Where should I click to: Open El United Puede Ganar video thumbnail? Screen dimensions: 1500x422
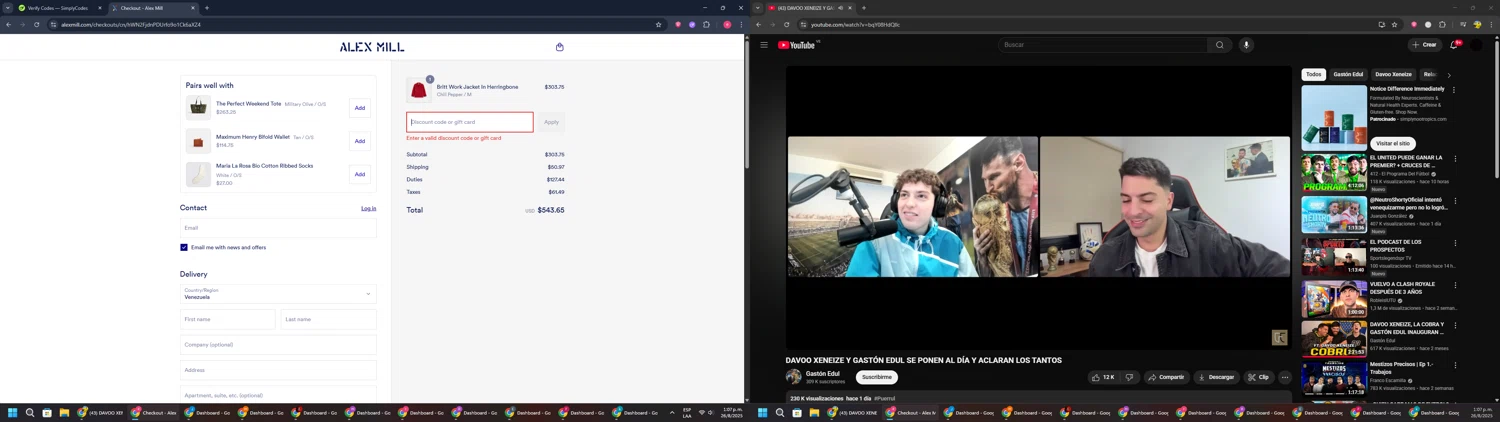click(x=1334, y=172)
